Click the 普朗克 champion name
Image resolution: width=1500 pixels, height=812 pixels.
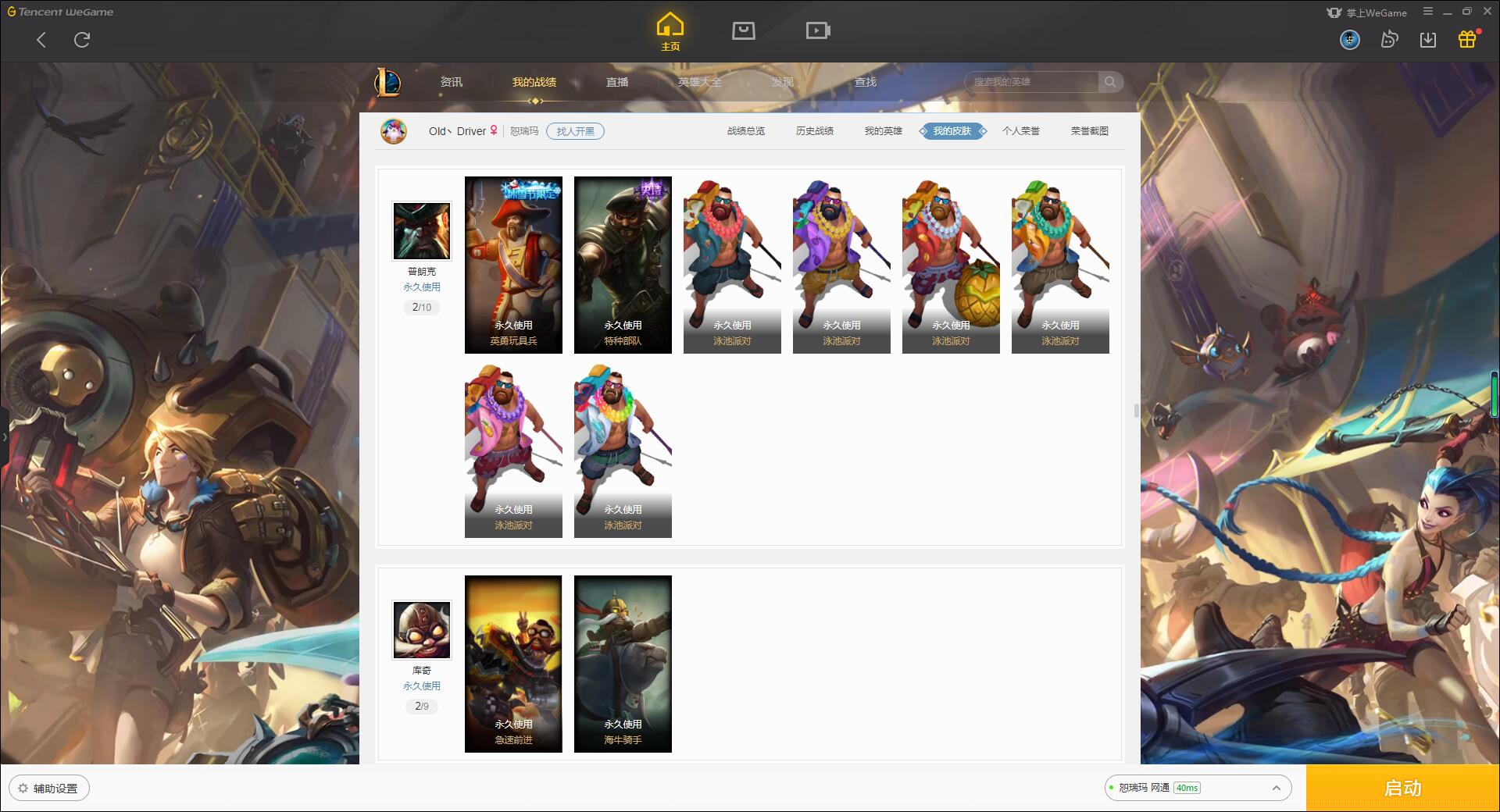[x=422, y=272]
